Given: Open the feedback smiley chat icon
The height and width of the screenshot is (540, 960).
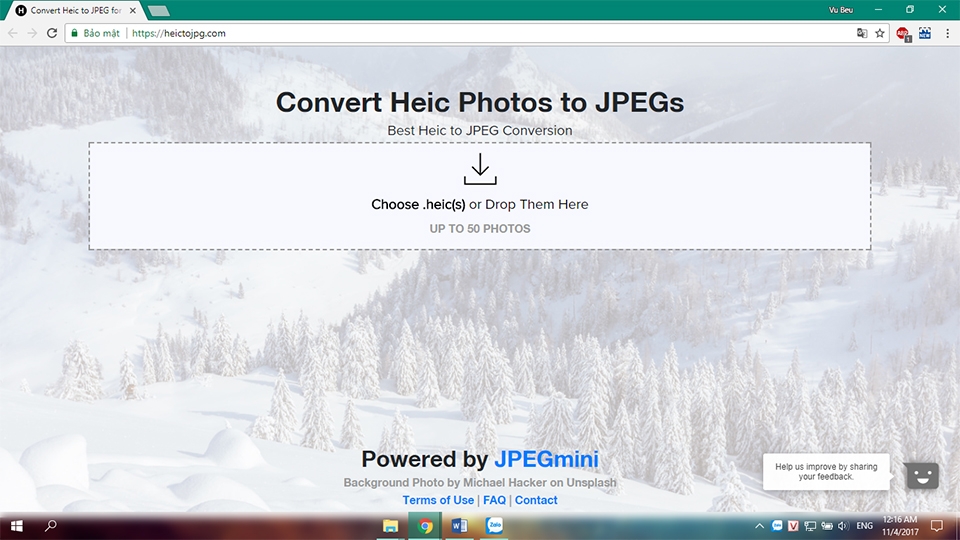Looking at the screenshot, I should tap(922, 475).
